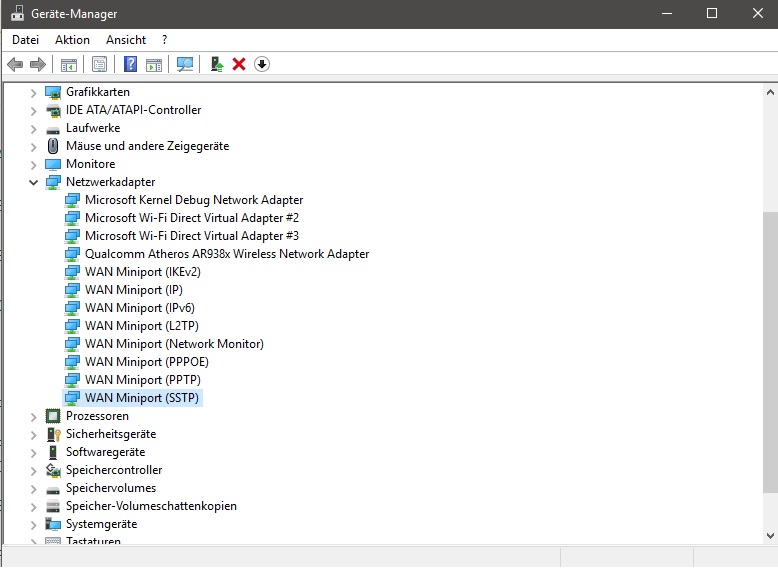Viewport: 778px width, 569px height.
Task: Click the mouse icon beside Mäuse und andere Zeigegeräte
Action: (53, 146)
